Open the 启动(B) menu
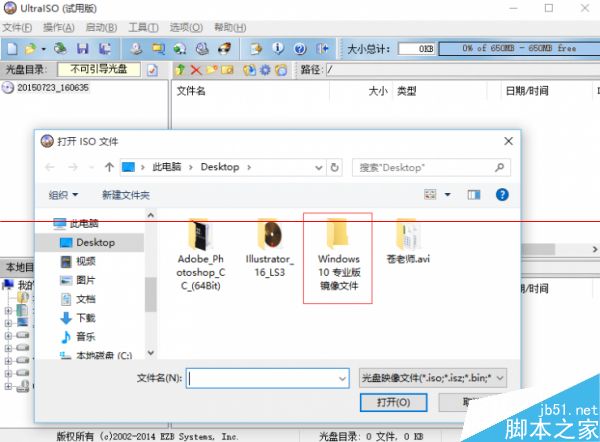The width and height of the screenshot is (600, 442). [x=101, y=28]
